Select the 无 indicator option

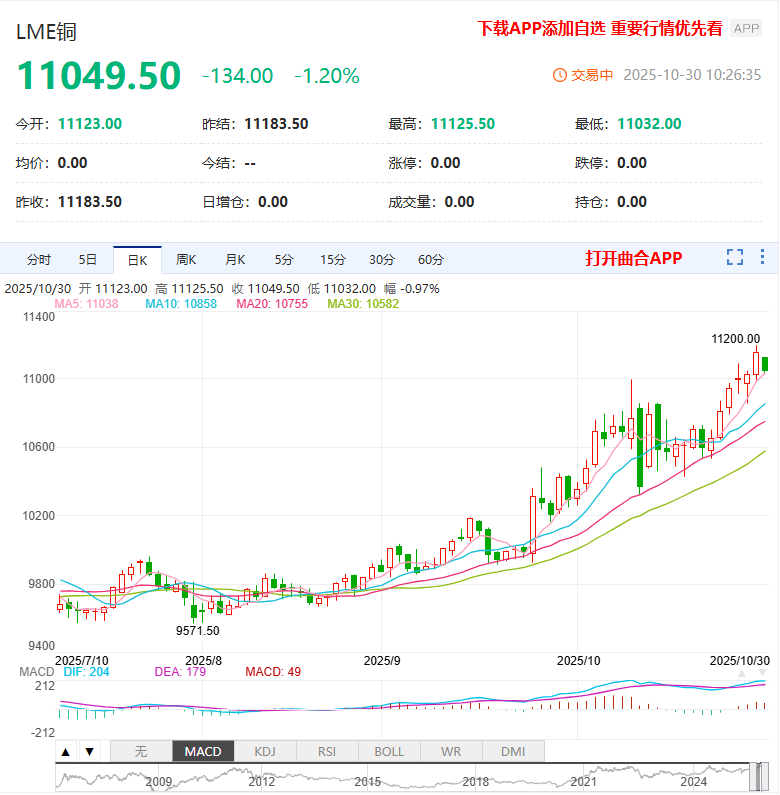point(141,752)
